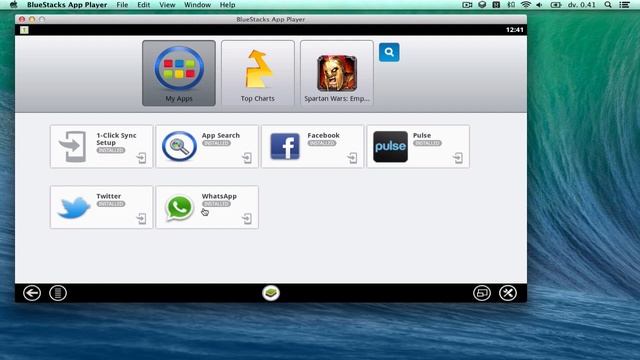Click the battery status icon
The width and height of the screenshot is (640, 360).
(x=556, y=5)
